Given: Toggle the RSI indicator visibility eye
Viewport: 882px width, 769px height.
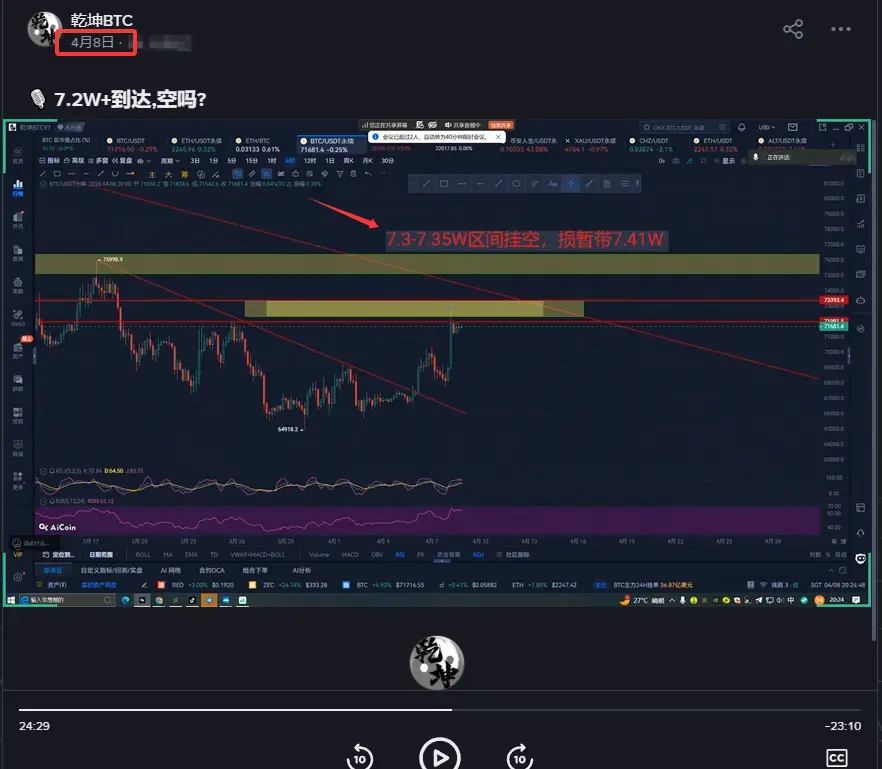Looking at the screenshot, I should tap(43, 501).
